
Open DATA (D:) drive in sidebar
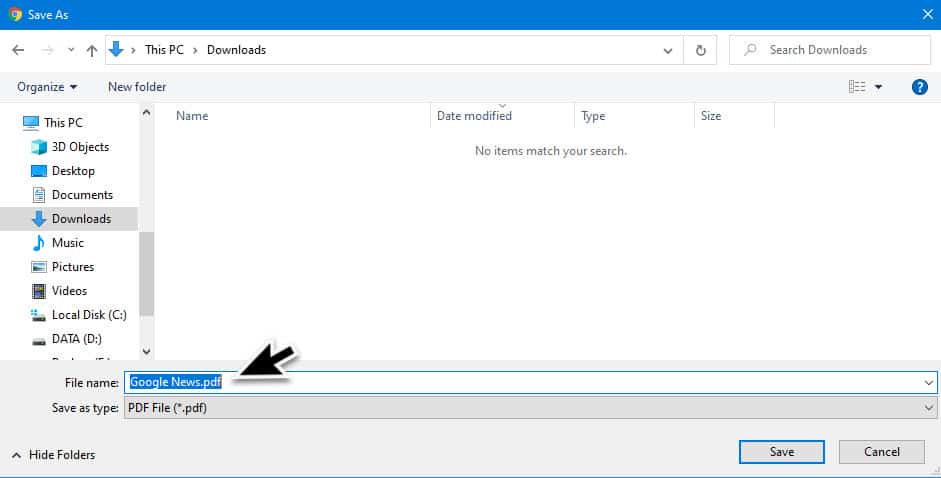[x=77, y=339]
